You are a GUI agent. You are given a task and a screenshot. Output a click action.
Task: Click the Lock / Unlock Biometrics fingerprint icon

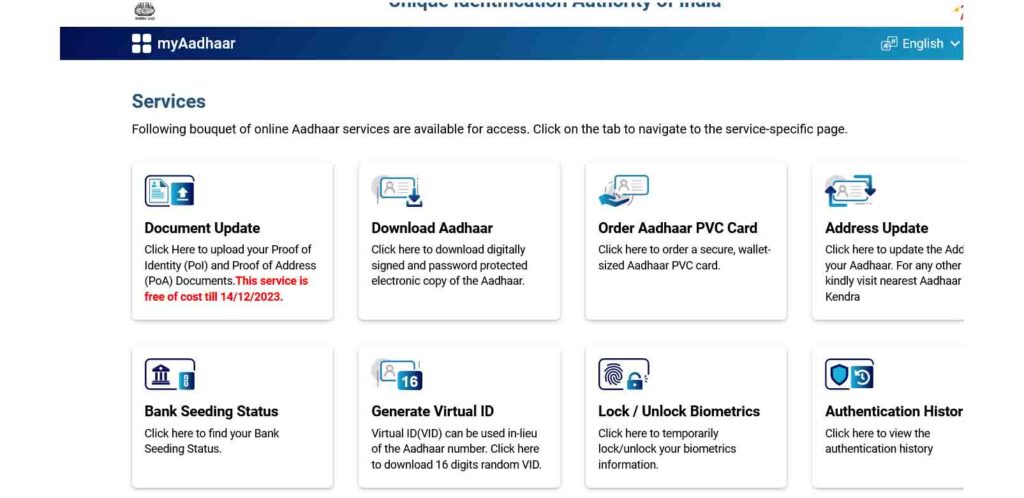[624, 375]
